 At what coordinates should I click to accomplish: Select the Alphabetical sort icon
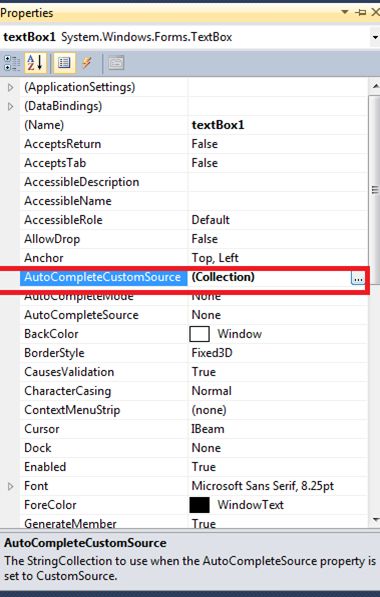click(x=35, y=63)
